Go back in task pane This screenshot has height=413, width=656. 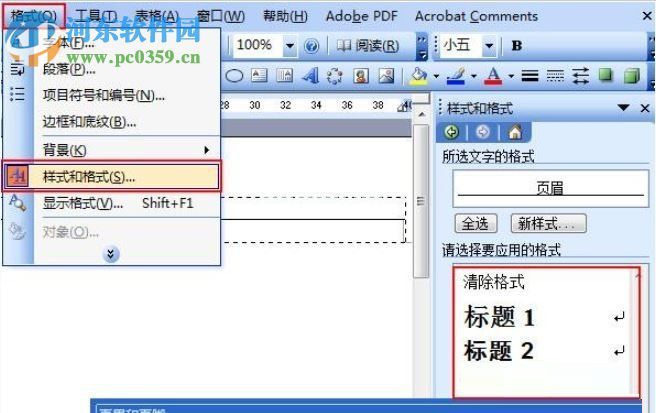click(451, 132)
